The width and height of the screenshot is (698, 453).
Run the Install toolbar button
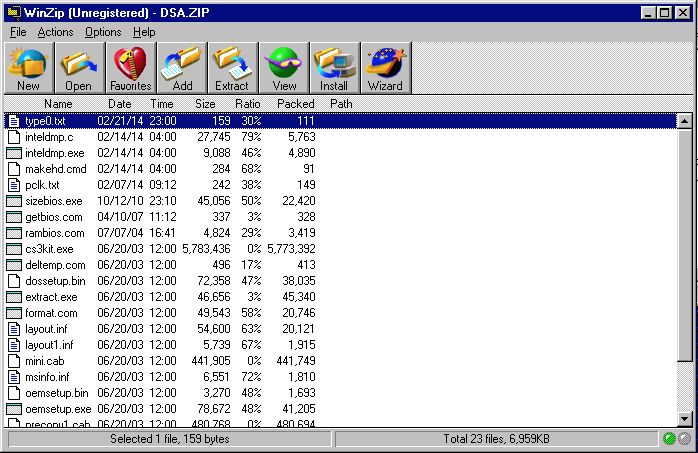(335, 68)
